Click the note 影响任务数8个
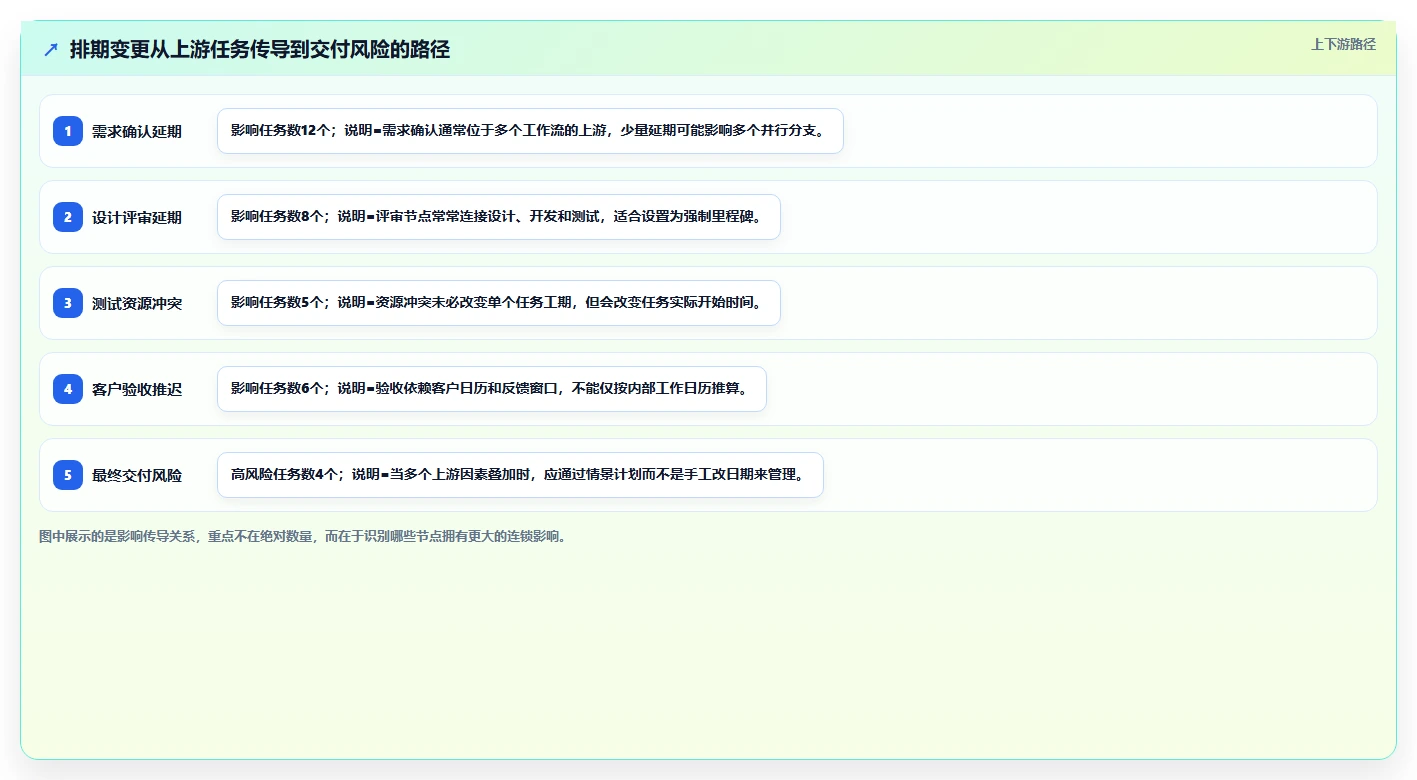1417x780 pixels. coord(499,217)
